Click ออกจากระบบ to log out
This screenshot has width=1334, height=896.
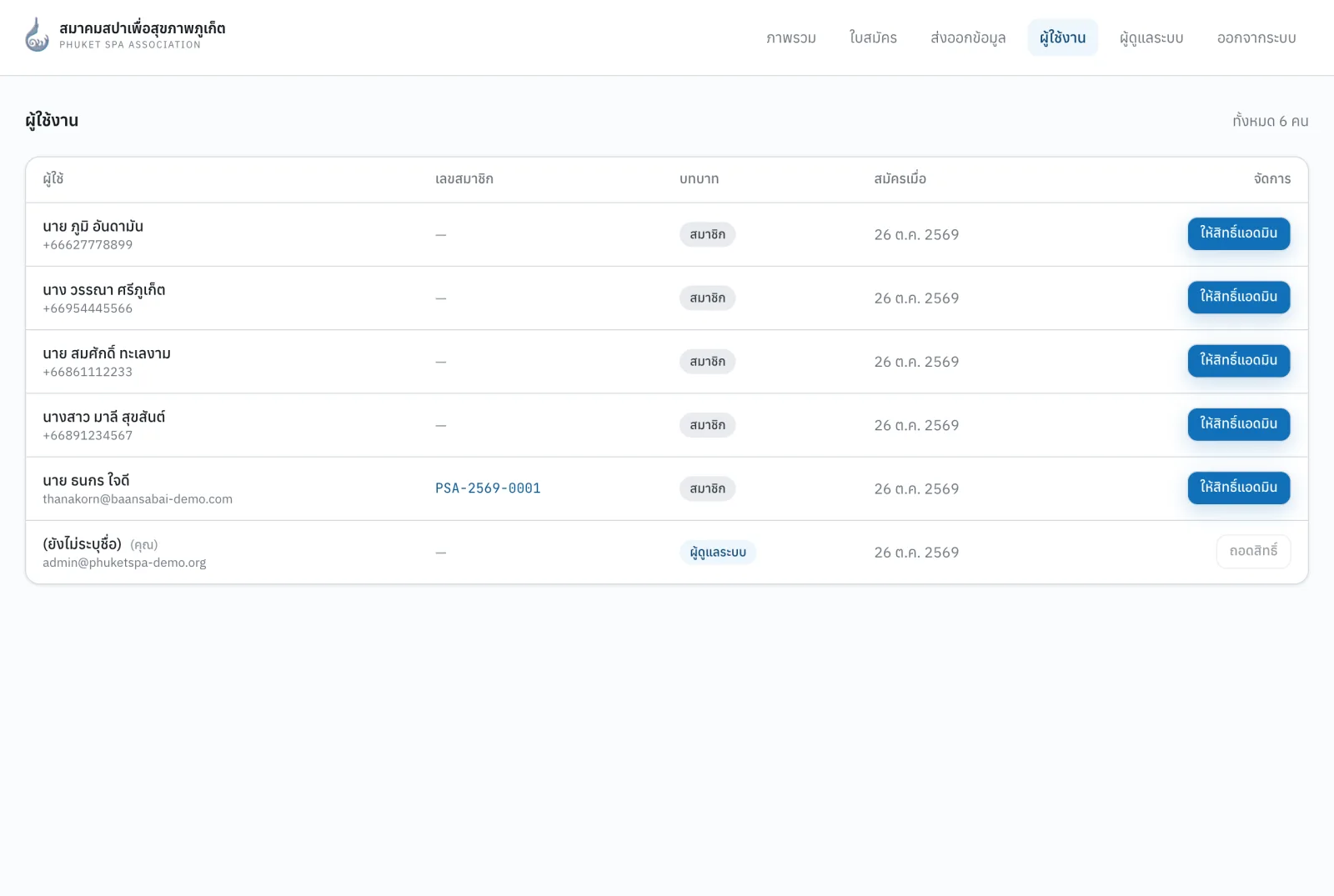click(x=1256, y=38)
